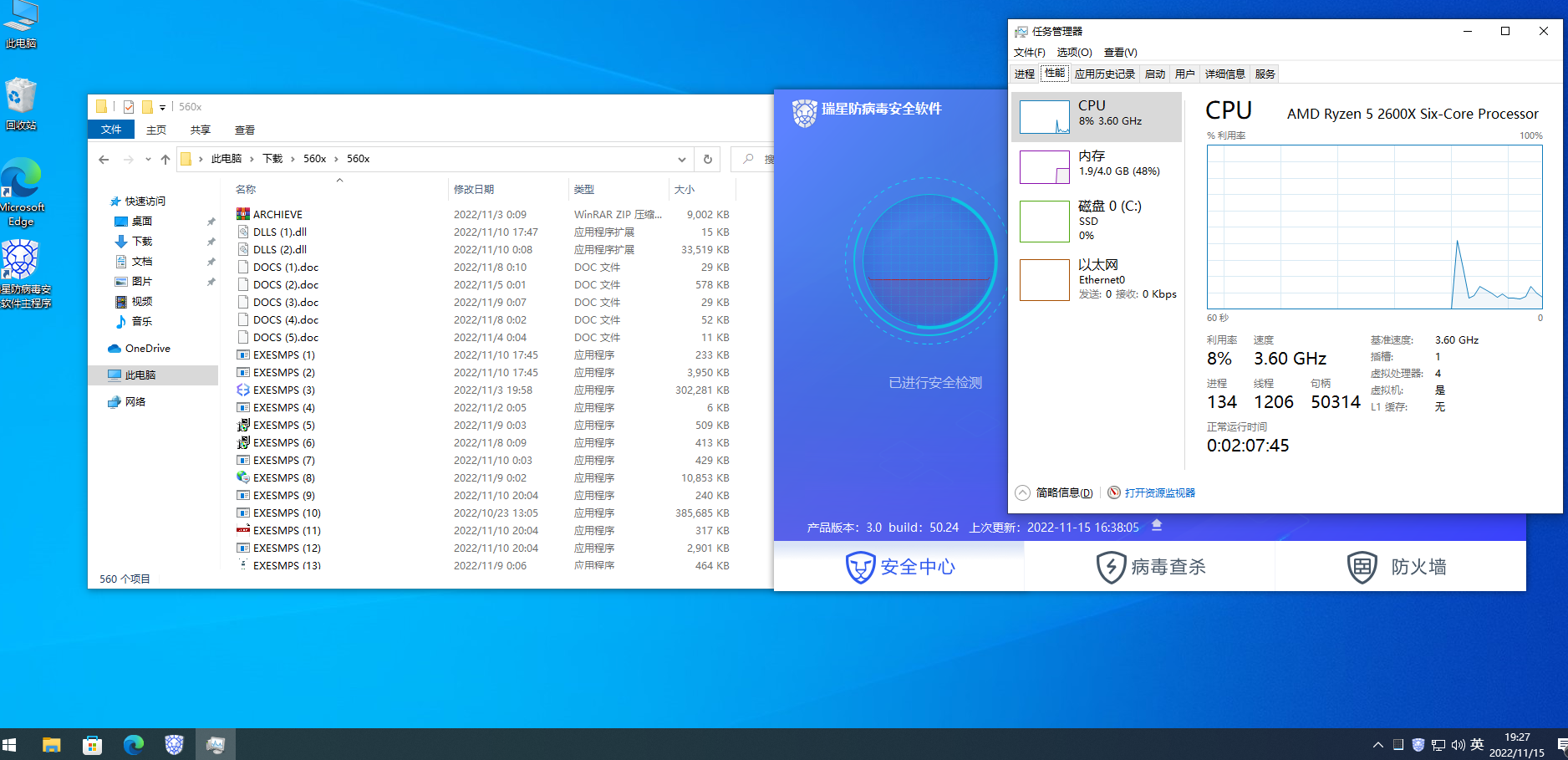Screen dimensions: 1568x760
Task: Launch Microsoft Edge from the taskbar
Action: 134,744
